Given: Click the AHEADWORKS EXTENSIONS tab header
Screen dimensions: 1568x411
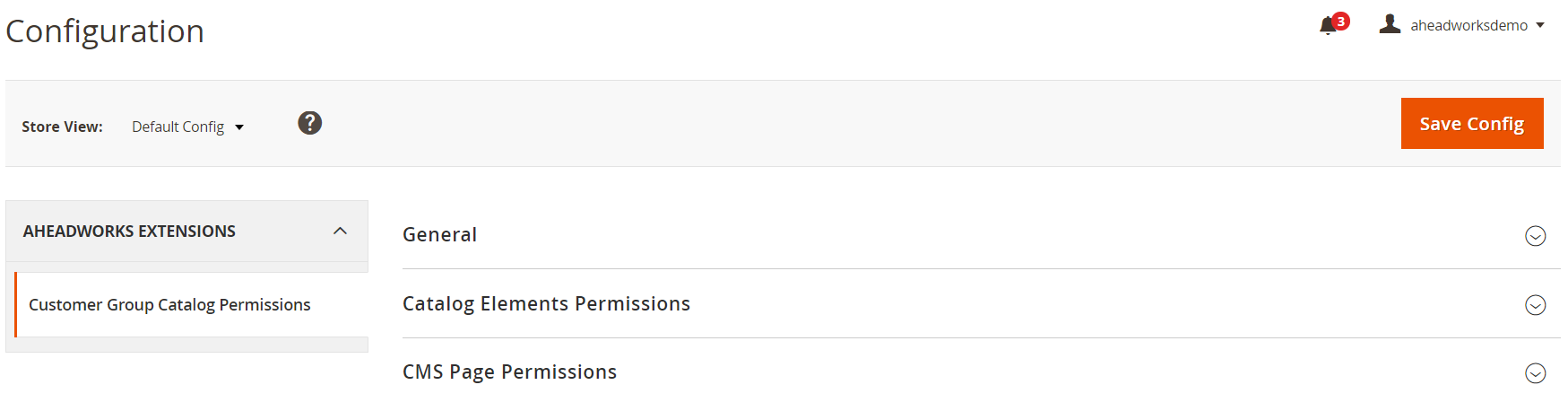Looking at the screenshot, I should pyautogui.click(x=129, y=232).
